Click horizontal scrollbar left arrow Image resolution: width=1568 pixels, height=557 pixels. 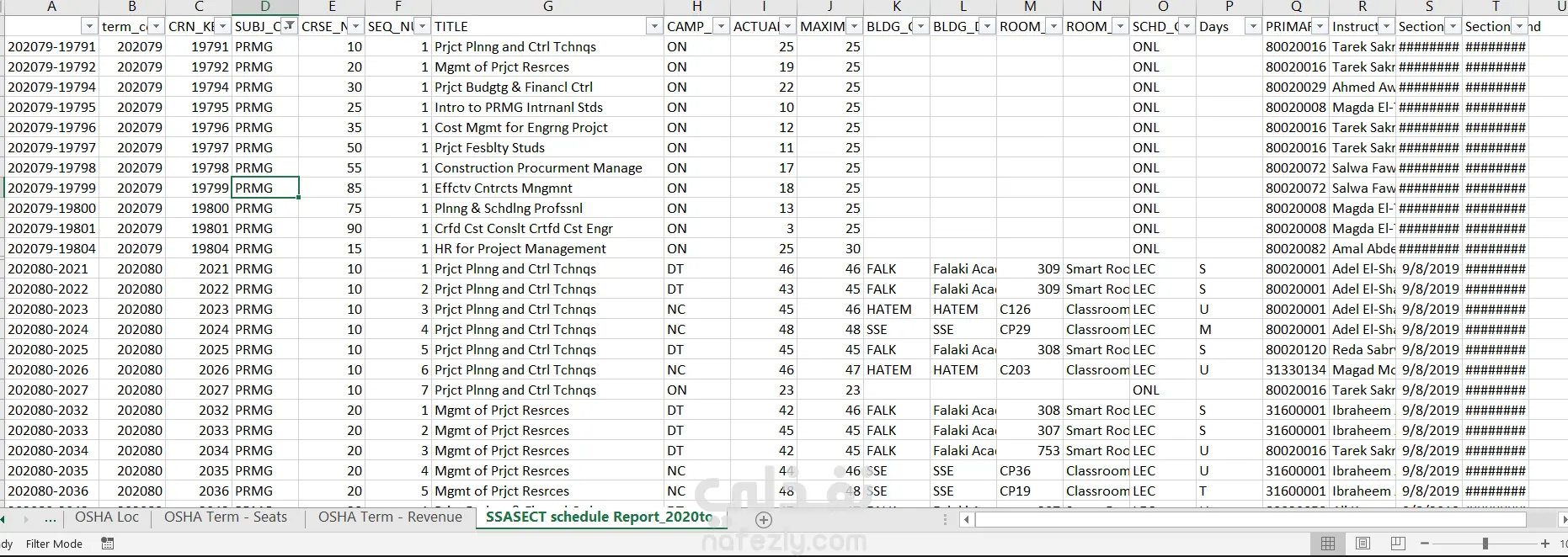(967, 520)
